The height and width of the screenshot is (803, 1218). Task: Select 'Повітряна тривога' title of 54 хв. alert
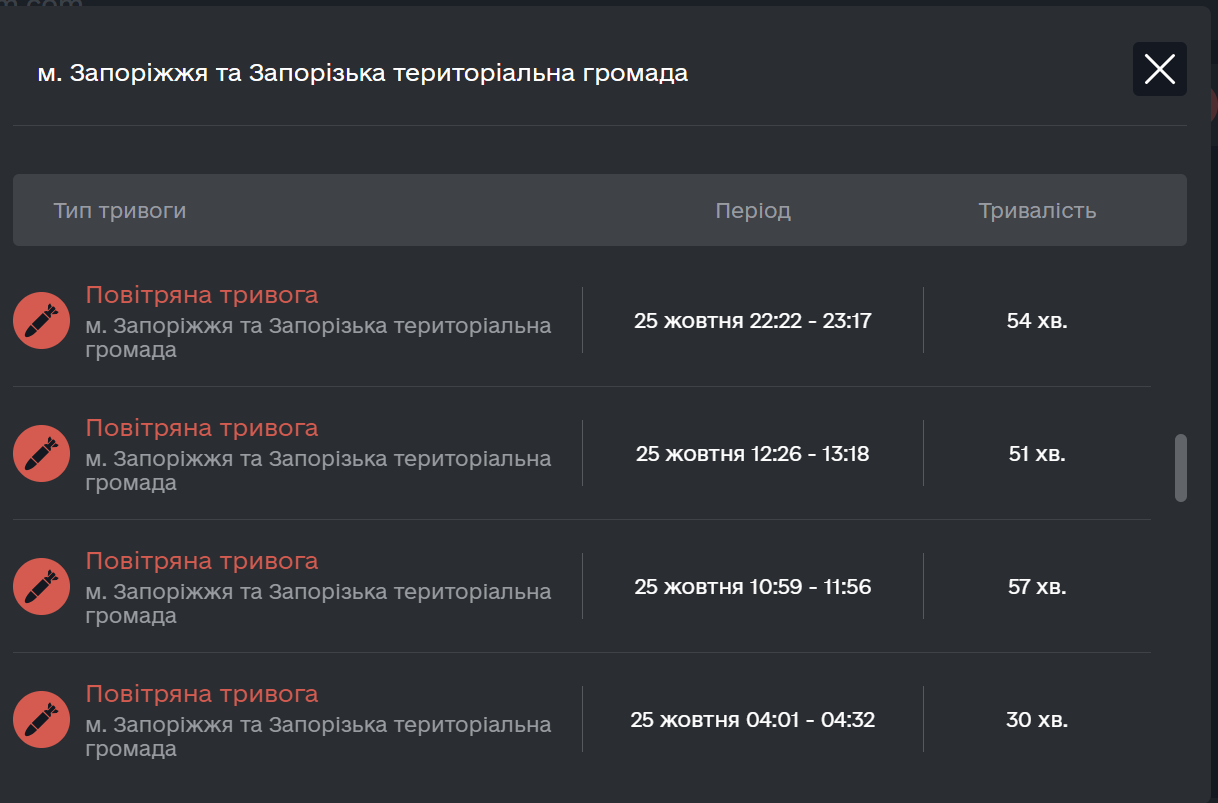pyautogui.click(x=202, y=295)
